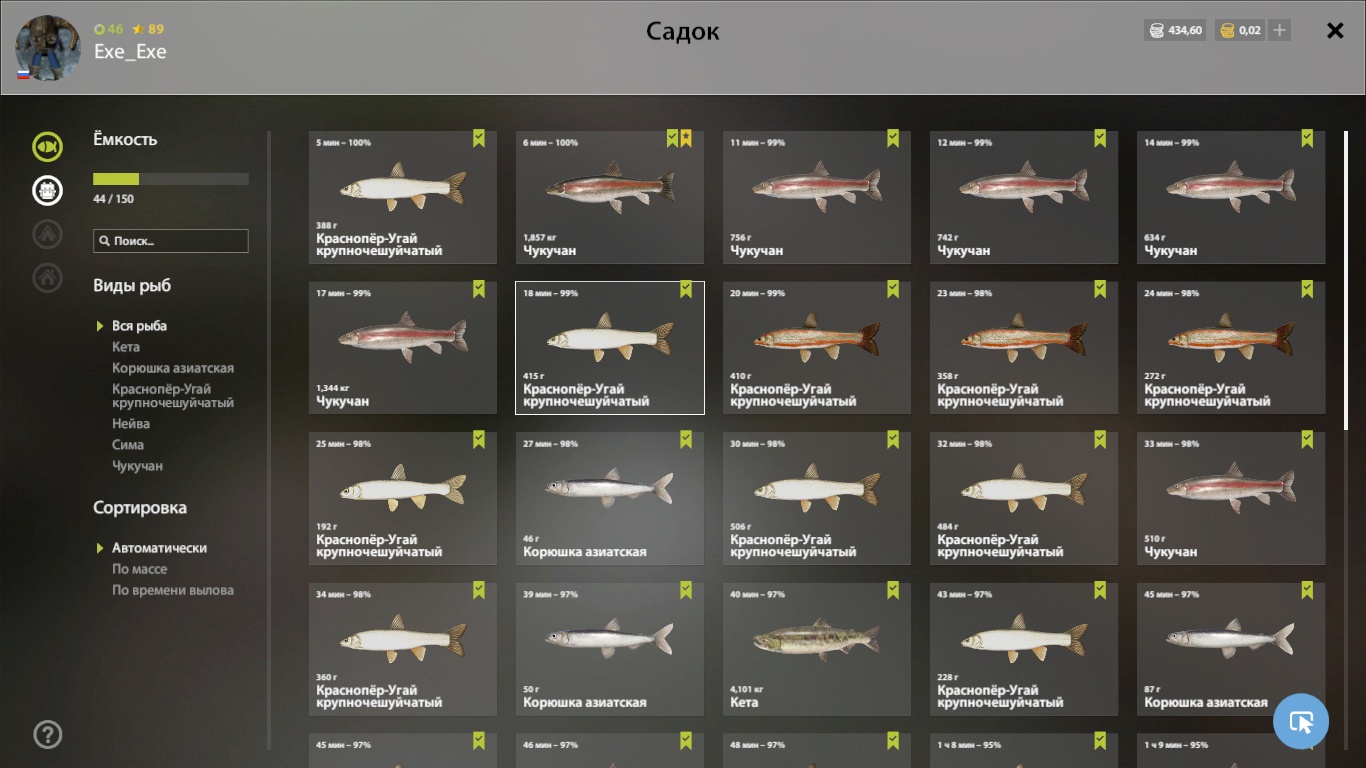
Task: Click the plus icon to add gold coins
Action: click(x=1279, y=30)
